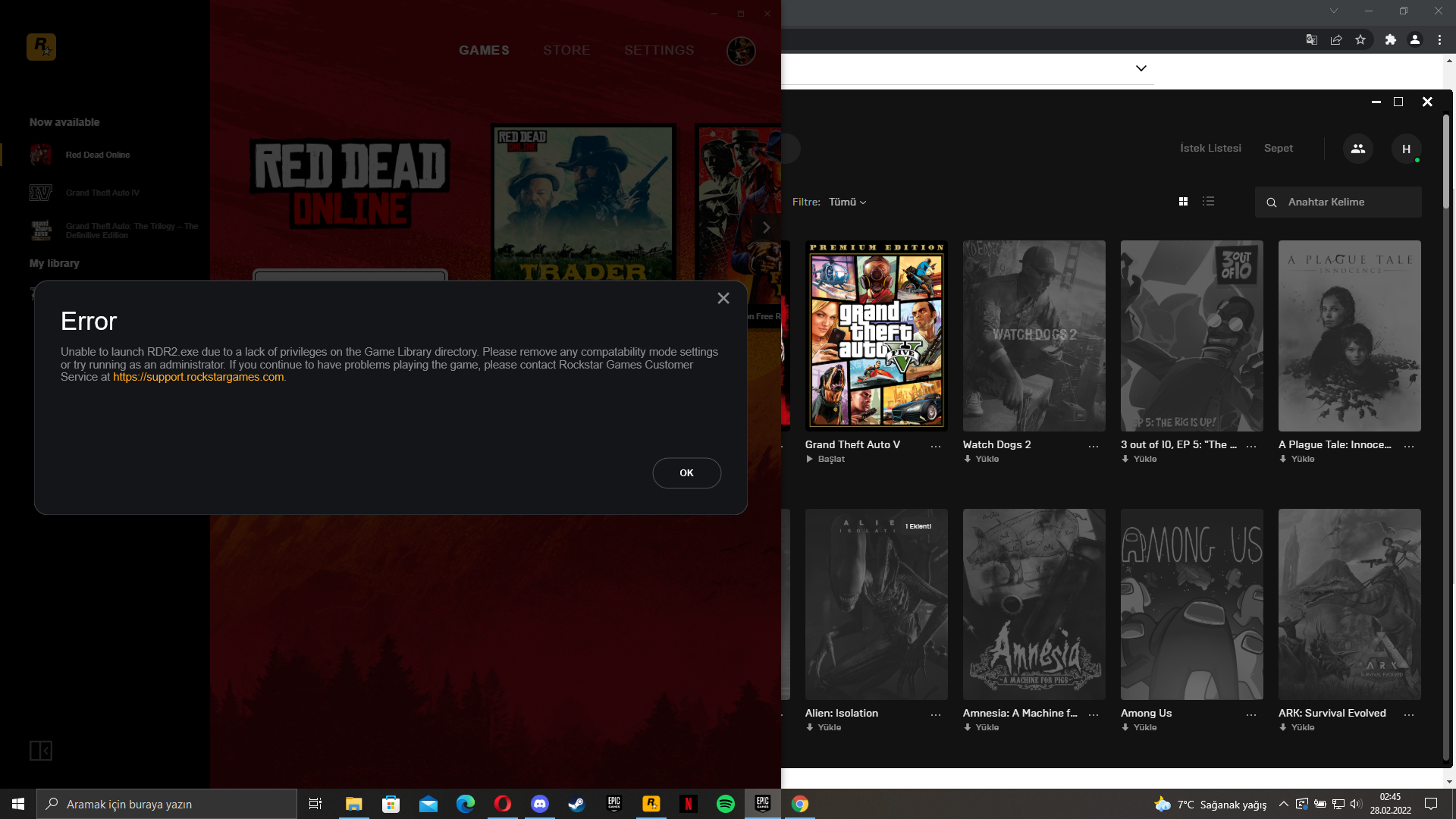Open İstek Listesi in Epic launcher
Image resolution: width=1456 pixels, height=819 pixels.
tap(1210, 148)
